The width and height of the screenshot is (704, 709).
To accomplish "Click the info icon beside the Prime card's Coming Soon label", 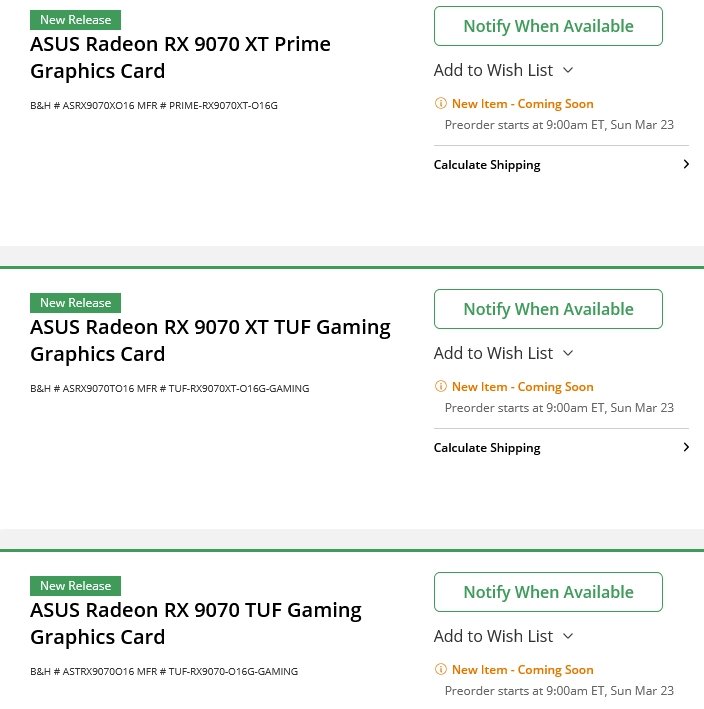I will click(x=440, y=104).
